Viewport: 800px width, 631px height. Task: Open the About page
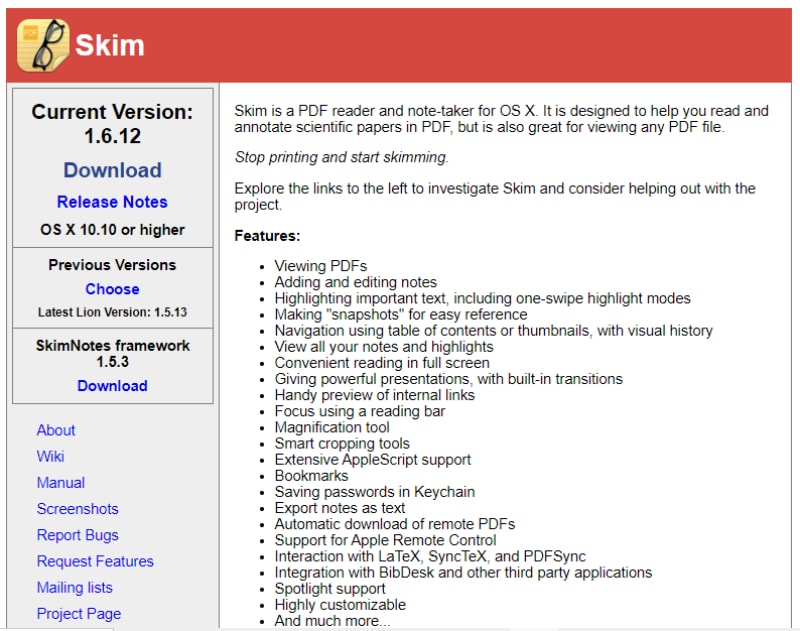pos(56,430)
